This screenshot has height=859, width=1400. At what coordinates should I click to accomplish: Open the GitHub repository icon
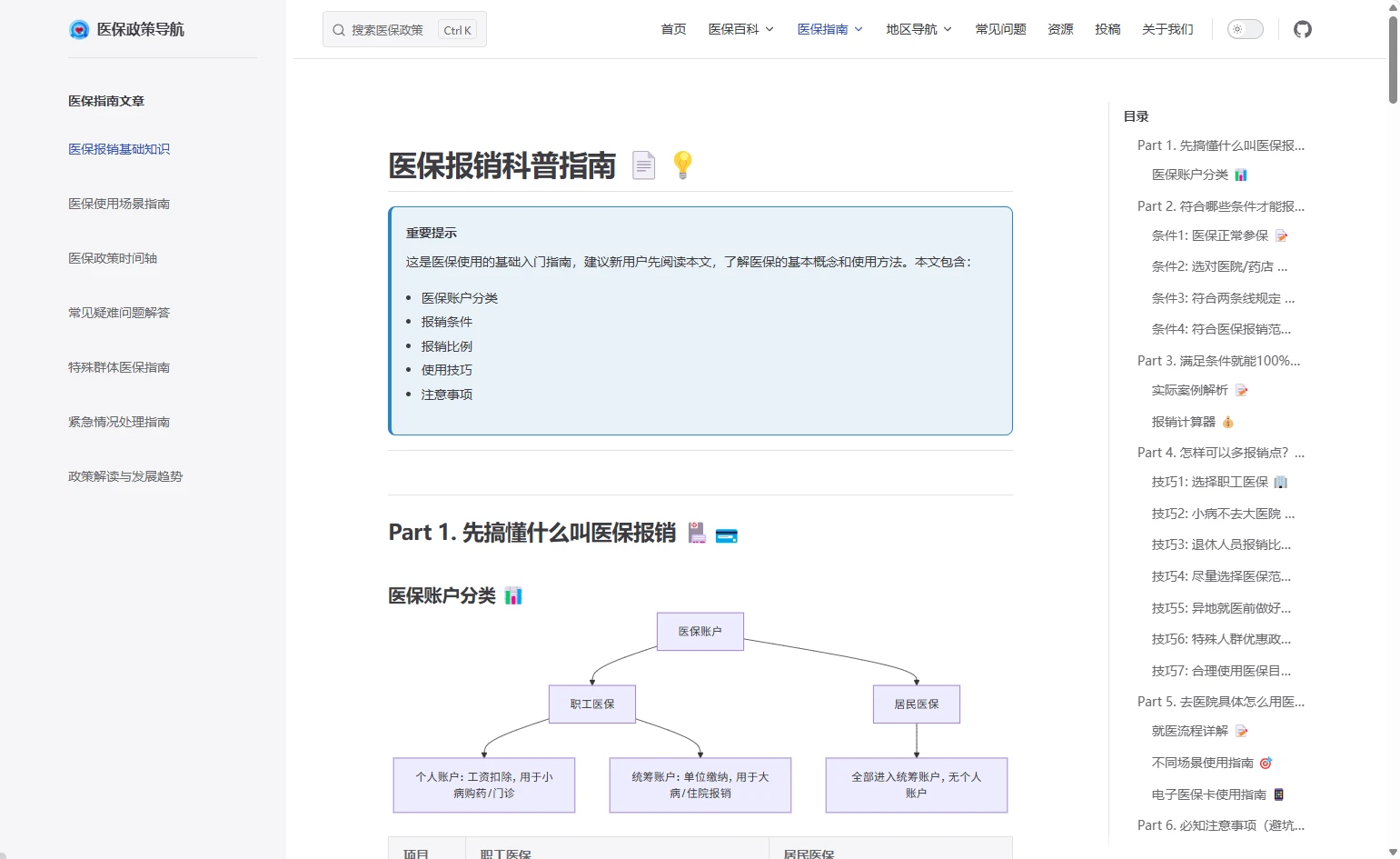[1302, 29]
